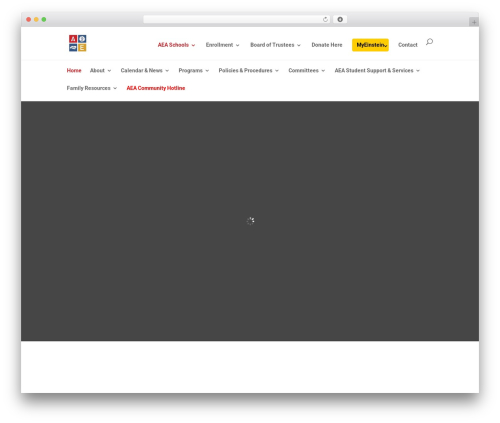Expand the chevron next to Committees
Screen dimensions: 500x423
323,71
